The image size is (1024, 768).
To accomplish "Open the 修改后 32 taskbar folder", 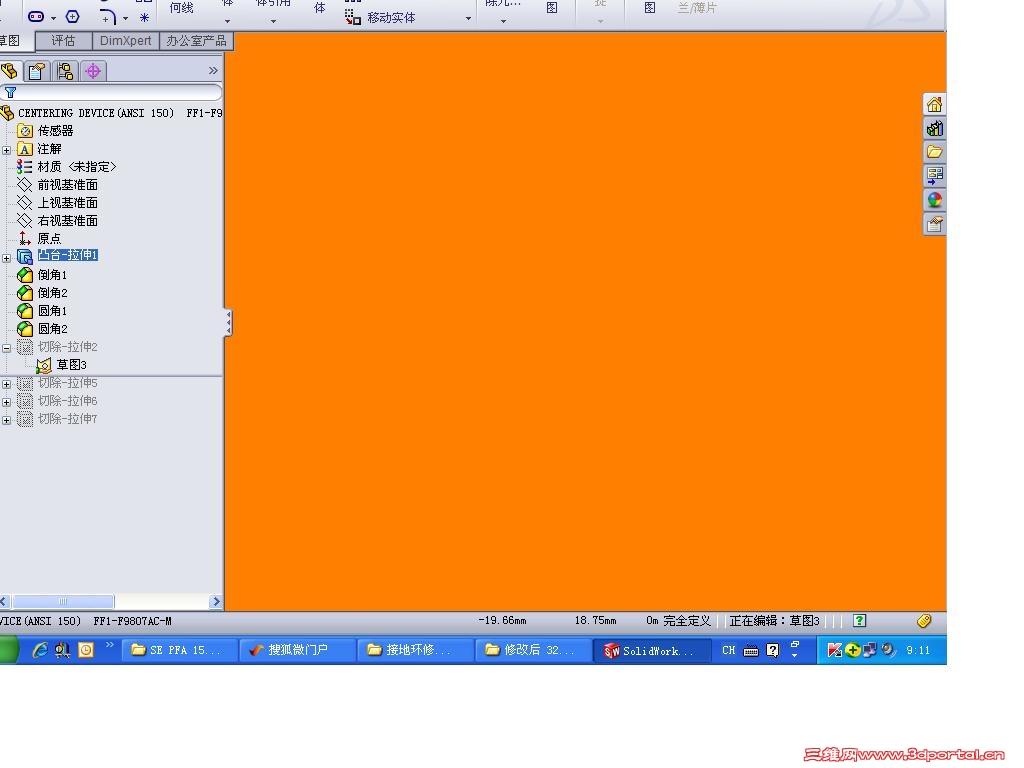I will pyautogui.click(x=533, y=650).
